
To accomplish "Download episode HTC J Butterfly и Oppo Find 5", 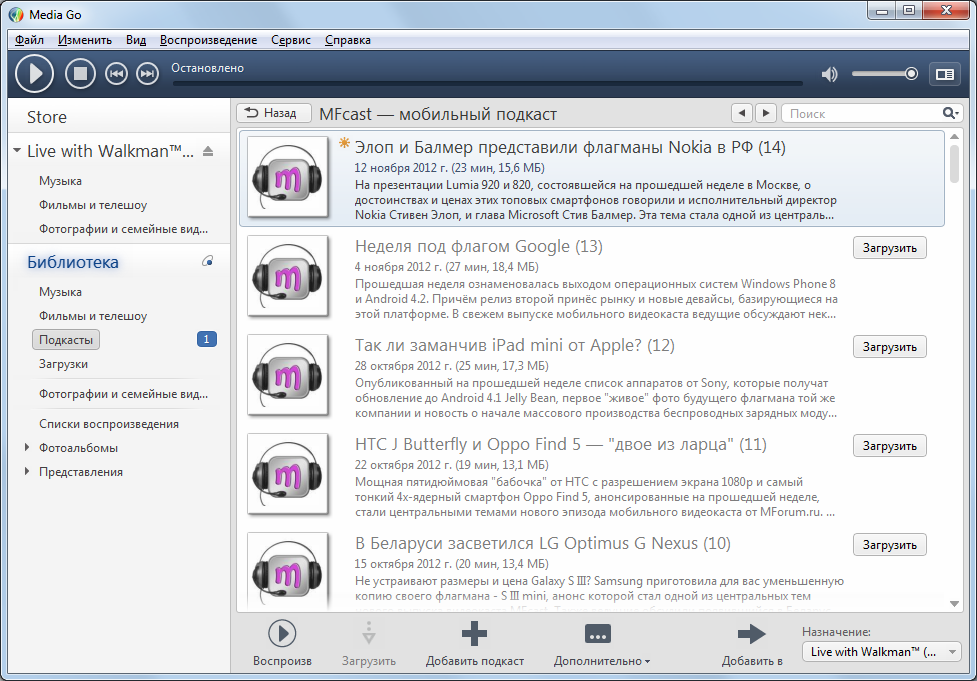I will [889, 446].
